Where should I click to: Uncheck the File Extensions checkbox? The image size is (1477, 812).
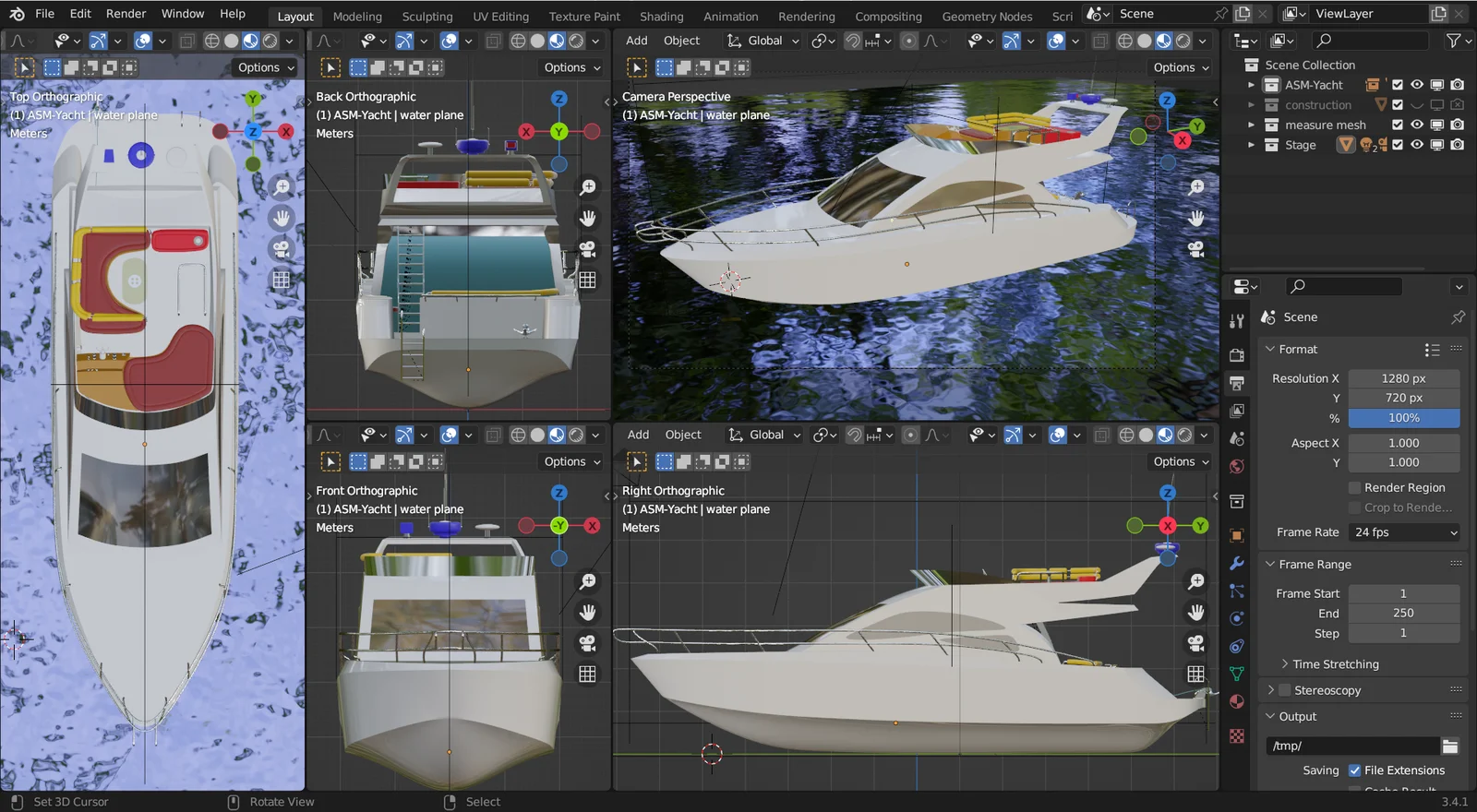[1355, 770]
